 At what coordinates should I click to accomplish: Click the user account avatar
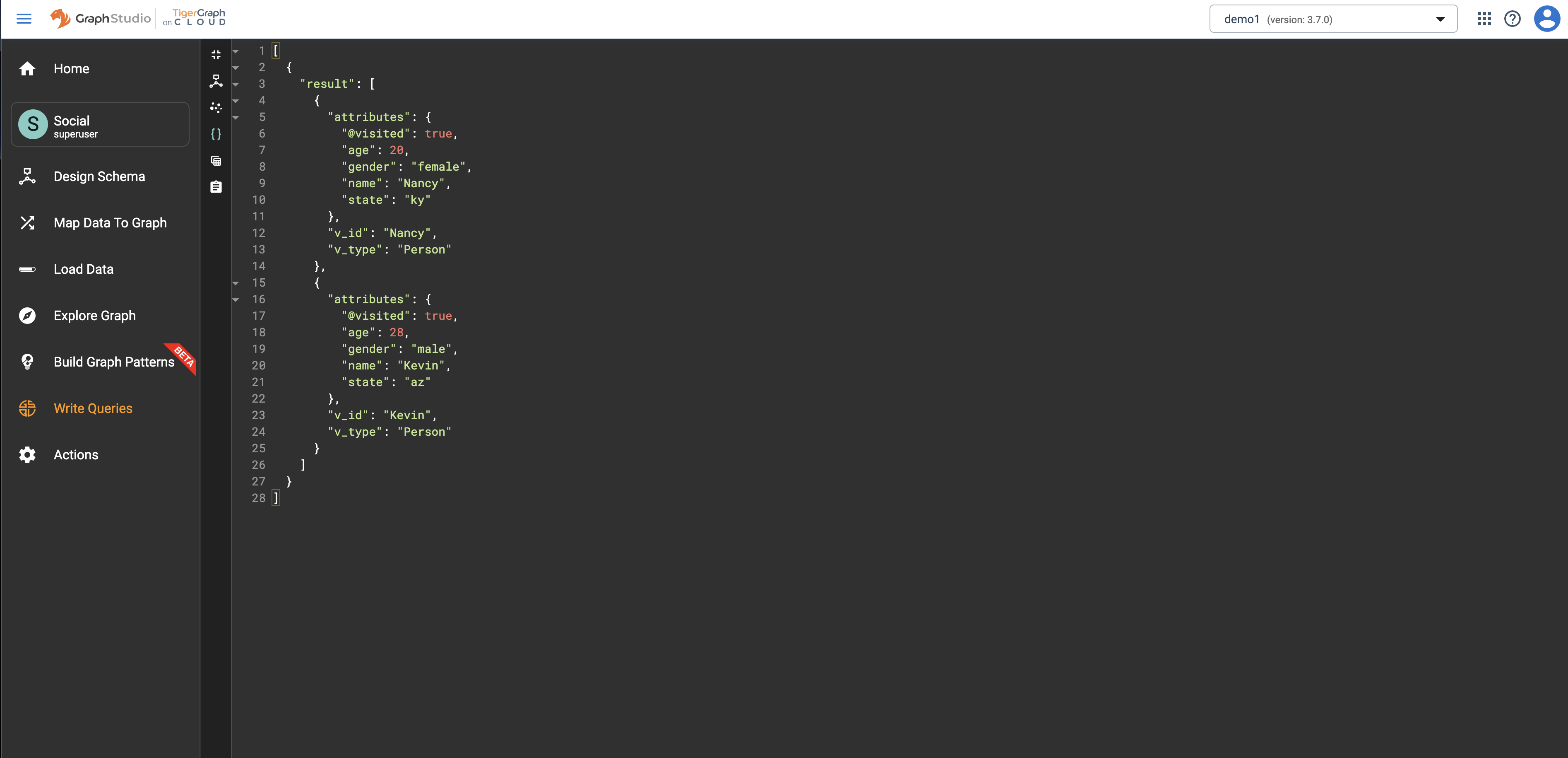coord(1547,18)
